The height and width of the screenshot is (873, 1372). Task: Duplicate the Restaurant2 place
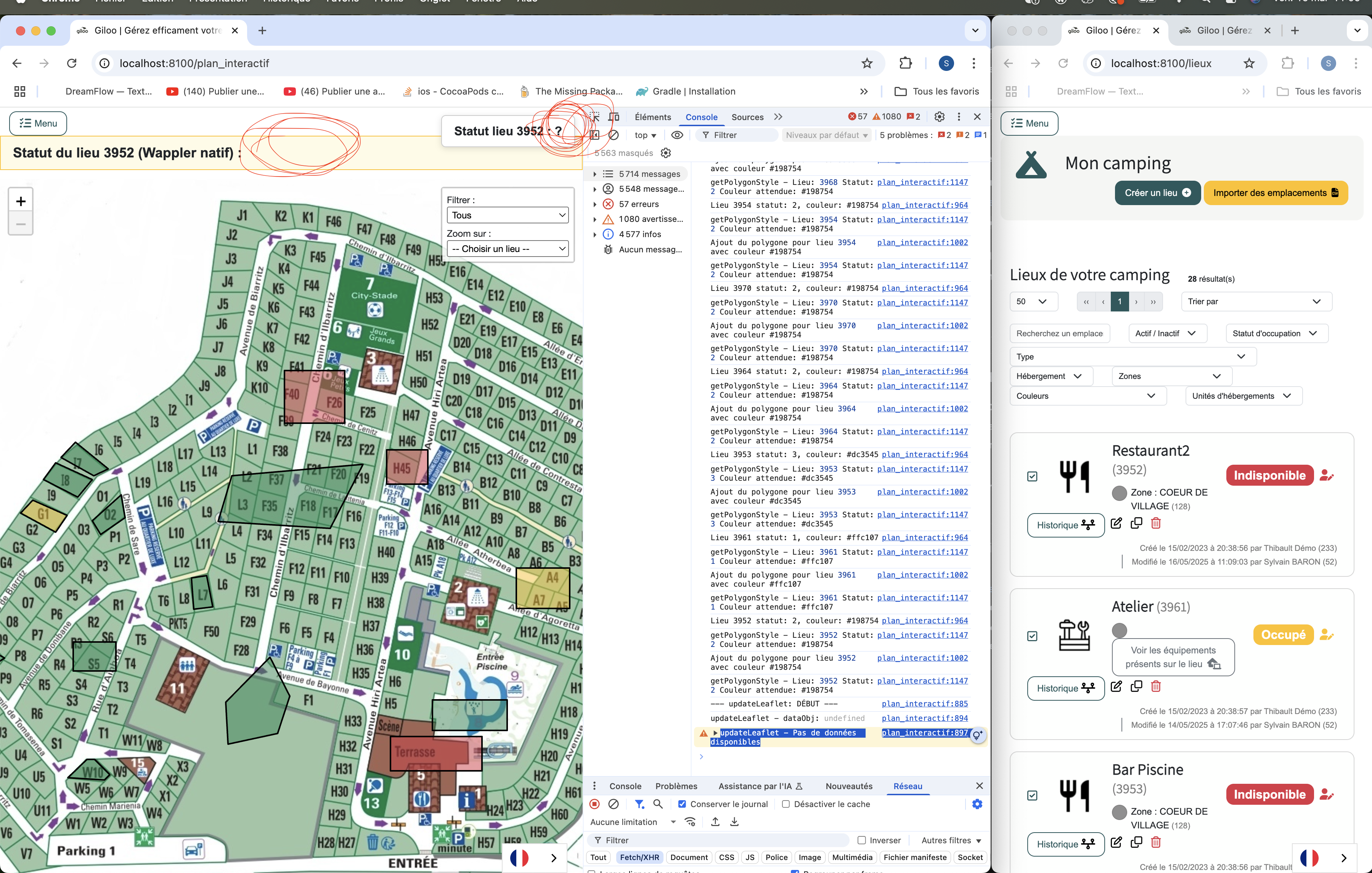pyautogui.click(x=1136, y=523)
